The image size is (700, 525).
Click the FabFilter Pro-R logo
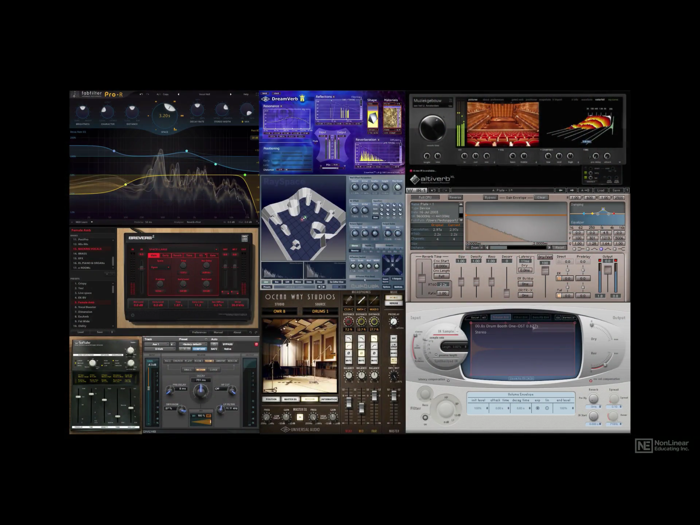tap(97, 95)
